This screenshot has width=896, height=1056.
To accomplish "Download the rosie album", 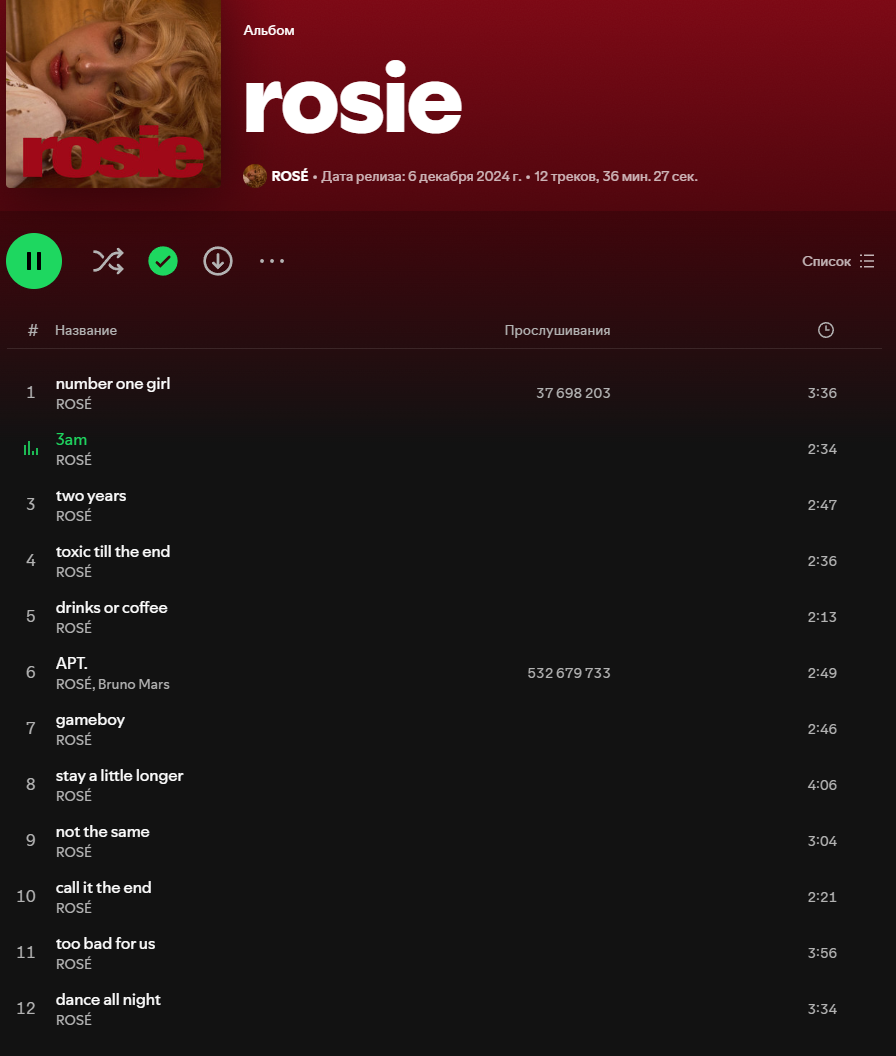I will point(218,261).
